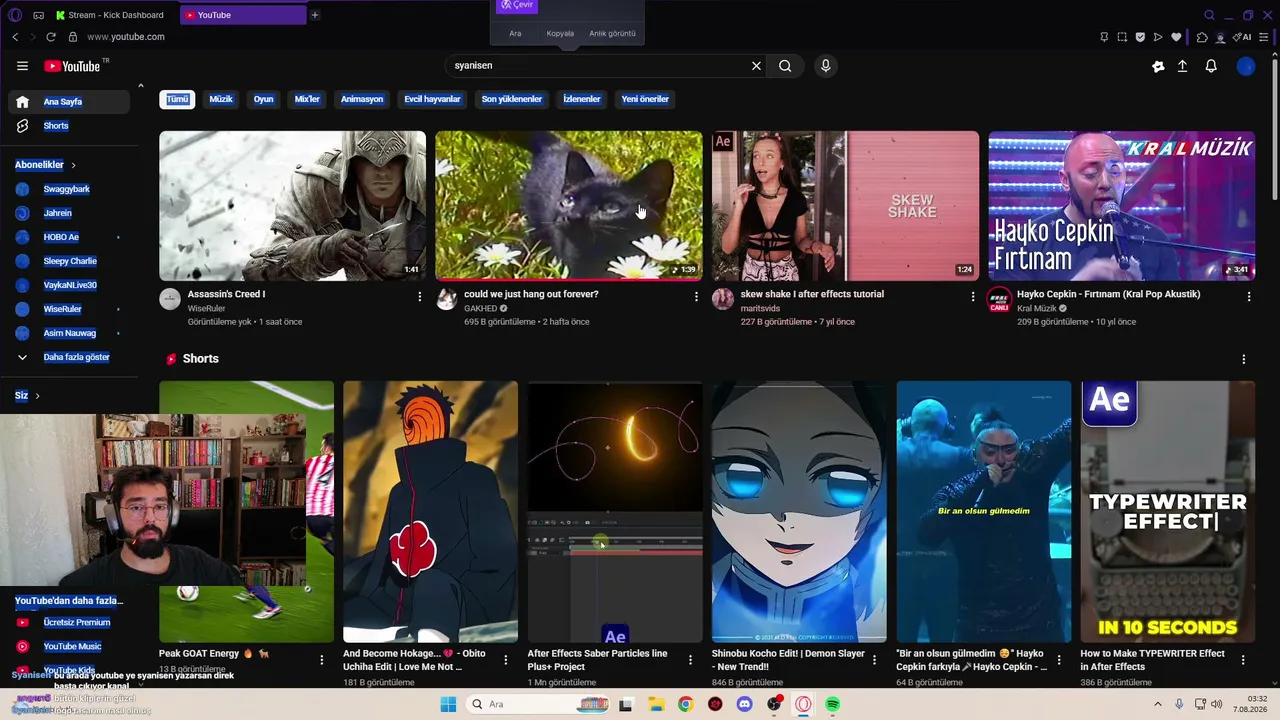The width and height of the screenshot is (1280, 720).
Task: Play the skew shake tutorial thumbnail
Action: pos(845,206)
